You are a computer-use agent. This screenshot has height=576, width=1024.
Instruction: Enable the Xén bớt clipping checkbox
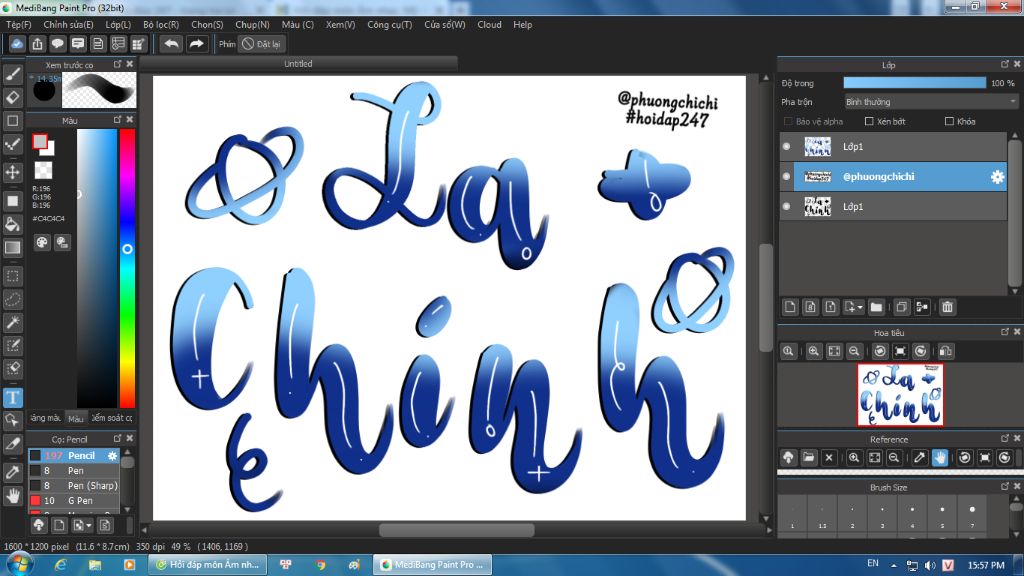point(869,121)
